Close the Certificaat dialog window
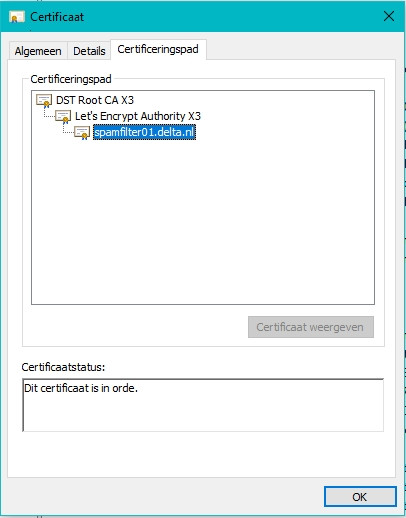This screenshot has height=518, width=406. [389, 16]
